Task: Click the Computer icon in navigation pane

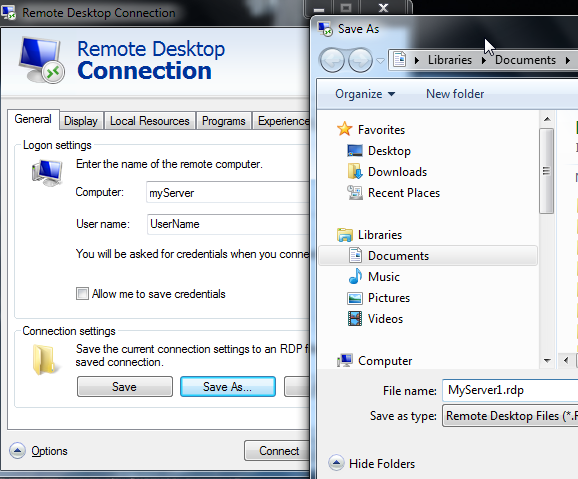Action: click(x=345, y=360)
